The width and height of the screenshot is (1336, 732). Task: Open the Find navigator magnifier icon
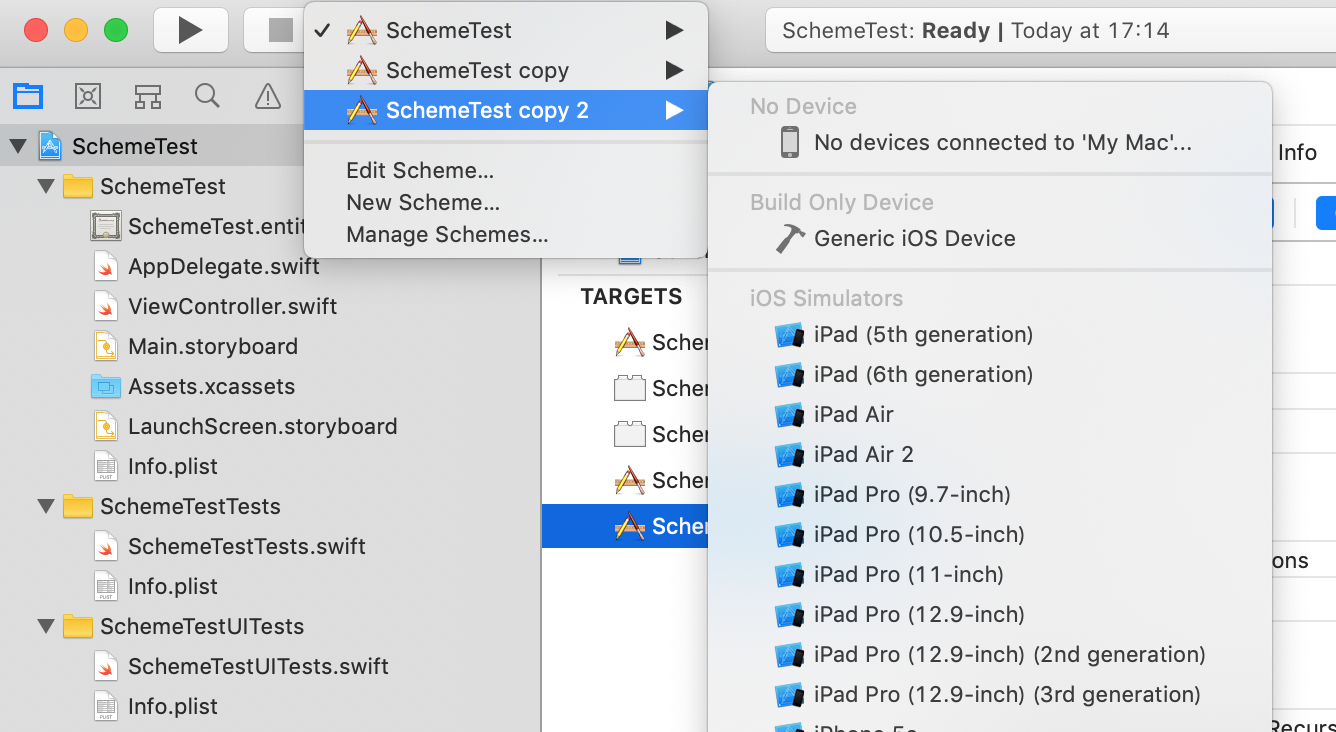207,96
